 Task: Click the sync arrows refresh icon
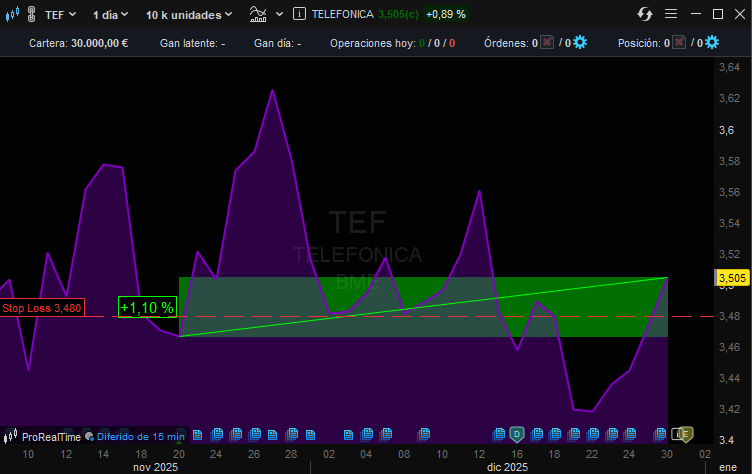click(645, 14)
